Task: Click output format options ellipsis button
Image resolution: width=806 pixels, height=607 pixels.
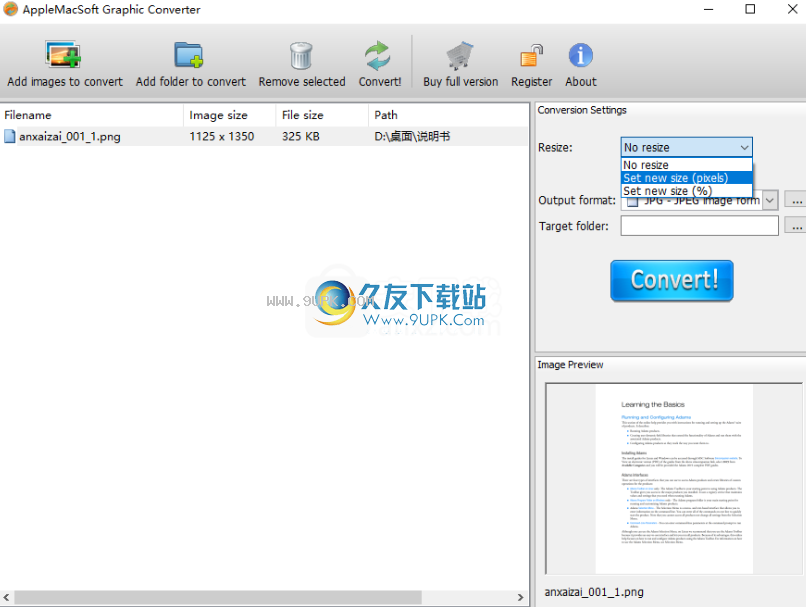Action: point(796,200)
